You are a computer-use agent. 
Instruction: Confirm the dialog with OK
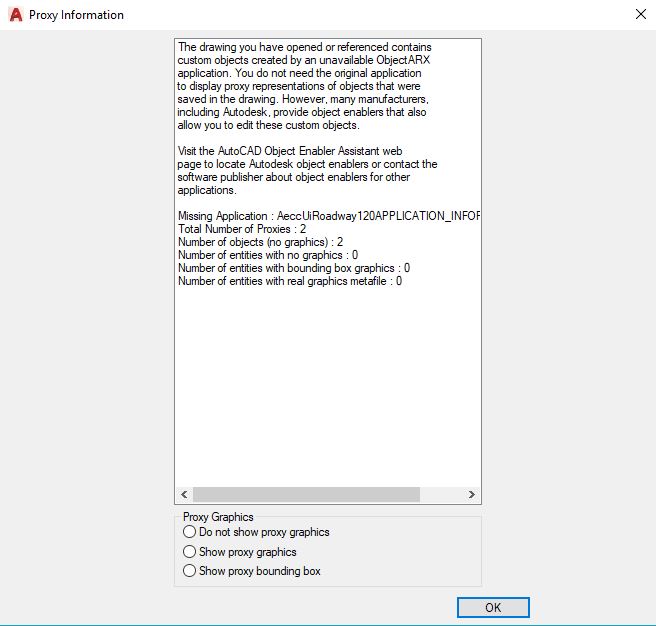click(x=493, y=607)
